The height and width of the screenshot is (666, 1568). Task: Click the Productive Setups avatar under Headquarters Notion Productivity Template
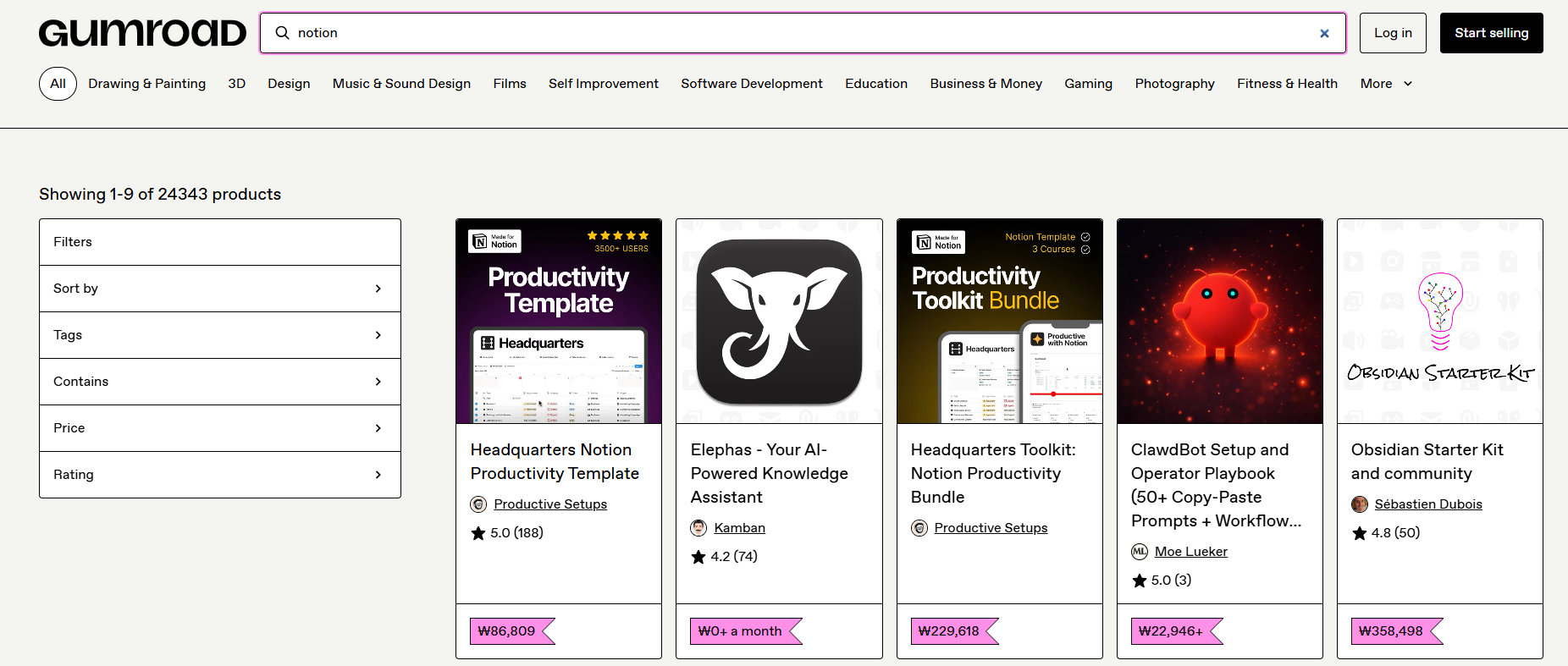pos(478,504)
